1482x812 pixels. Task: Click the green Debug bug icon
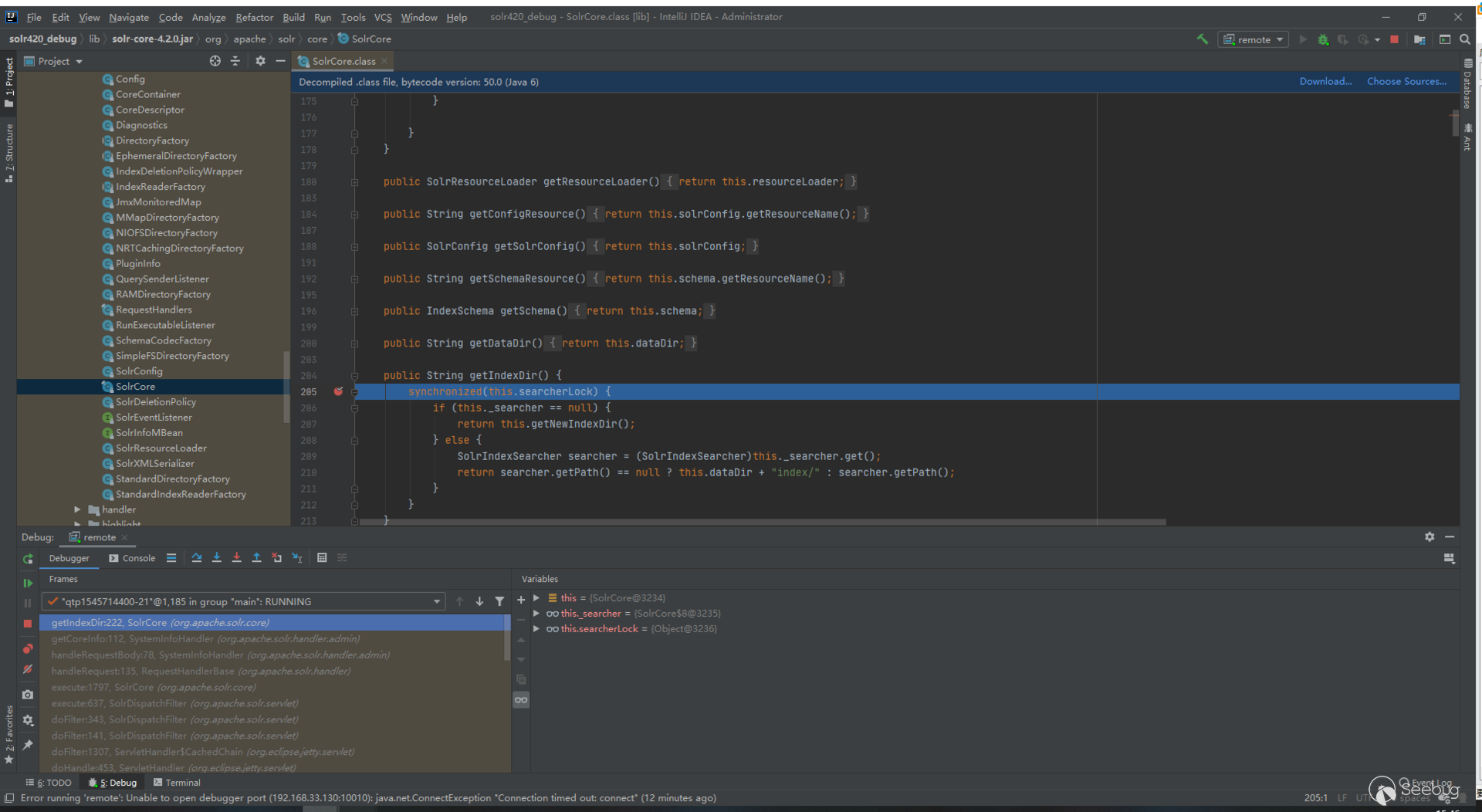[x=1323, y=39]
